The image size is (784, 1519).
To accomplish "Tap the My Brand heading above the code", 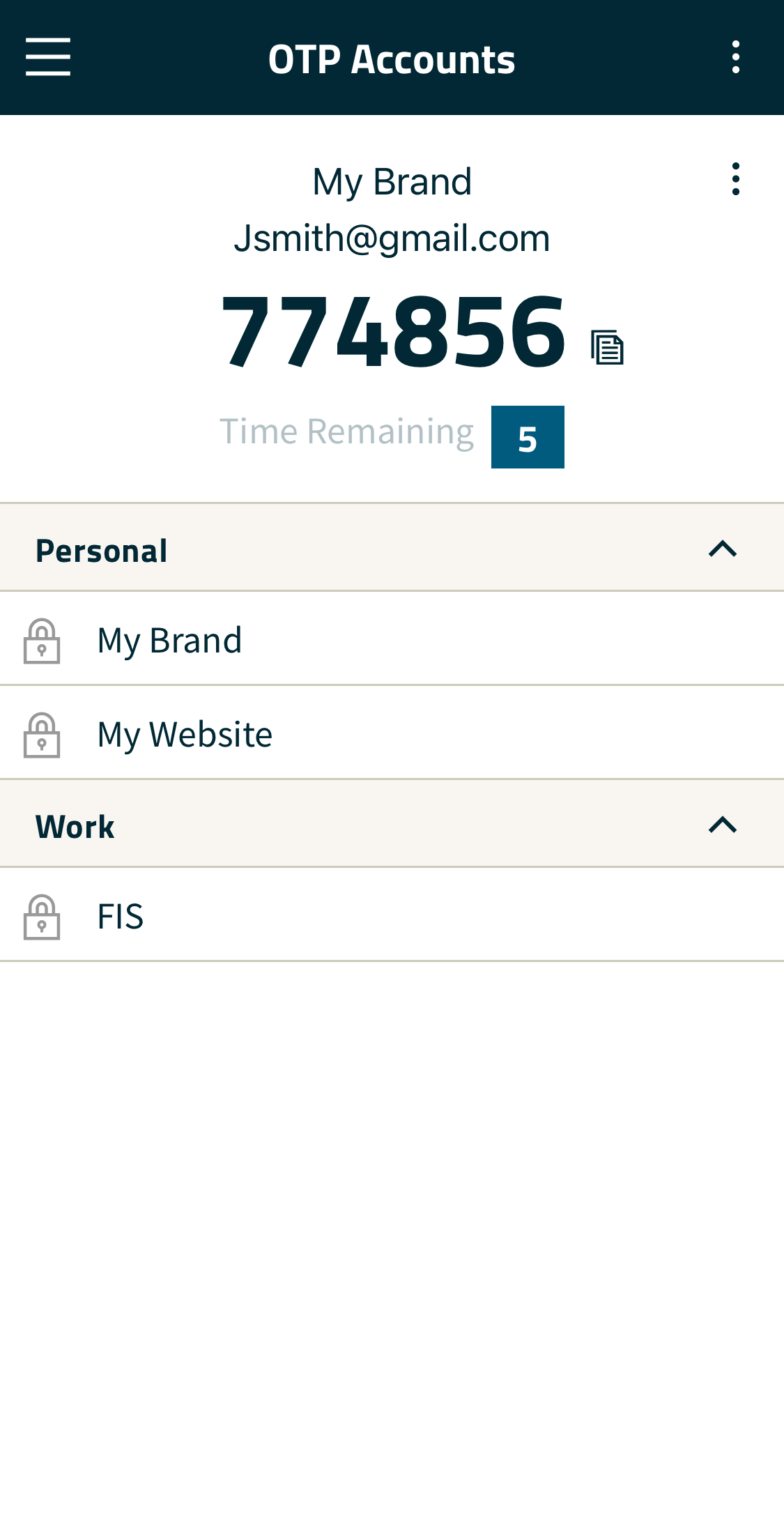I will (392, 183).
